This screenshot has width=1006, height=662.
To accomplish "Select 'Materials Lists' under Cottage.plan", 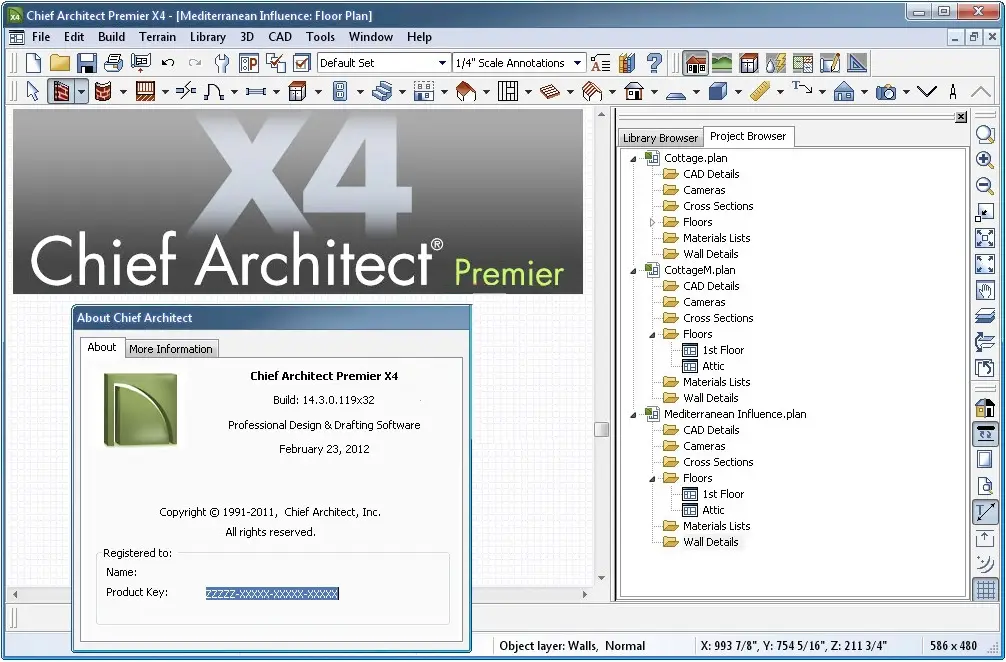I will pyautogui.click(x=716, y=238).
